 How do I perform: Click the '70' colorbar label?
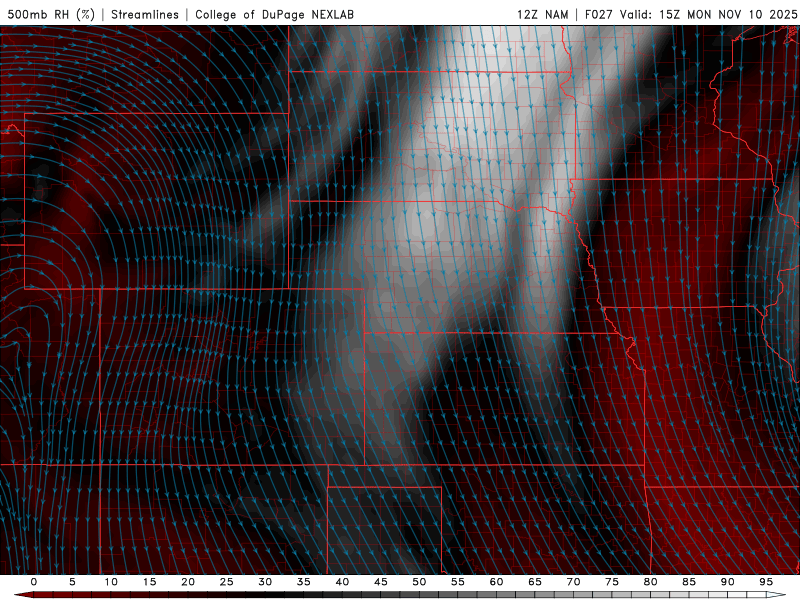[573, 582]
